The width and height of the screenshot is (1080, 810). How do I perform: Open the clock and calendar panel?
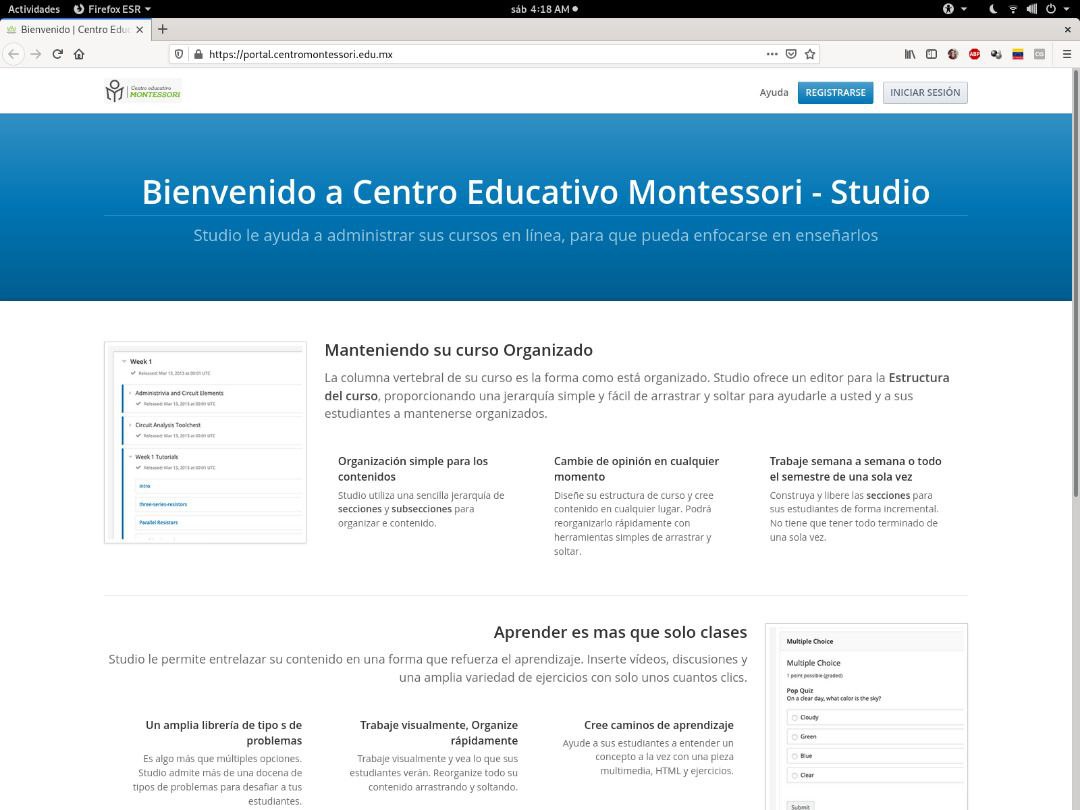pyautogui.click(x=544, y=9)
